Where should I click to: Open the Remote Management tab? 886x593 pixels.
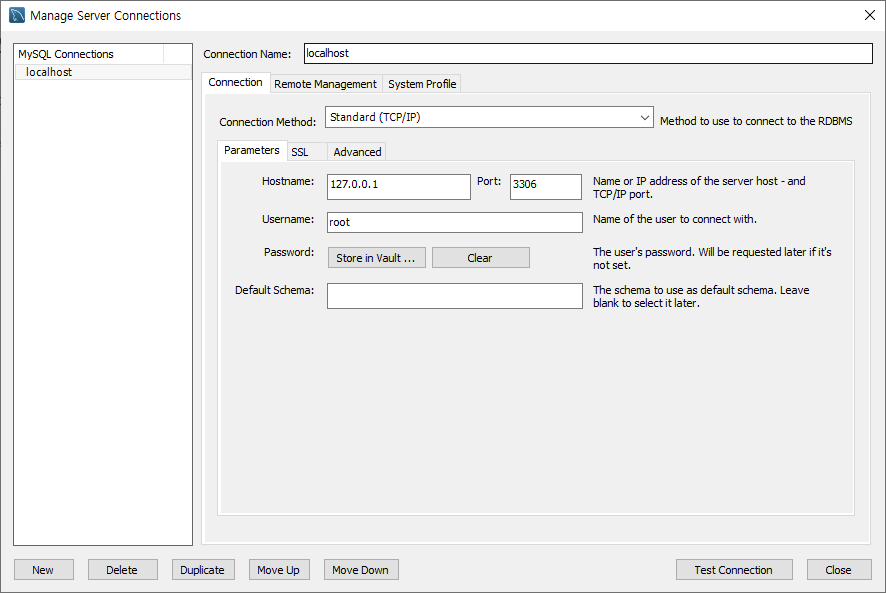pos(325,84)
